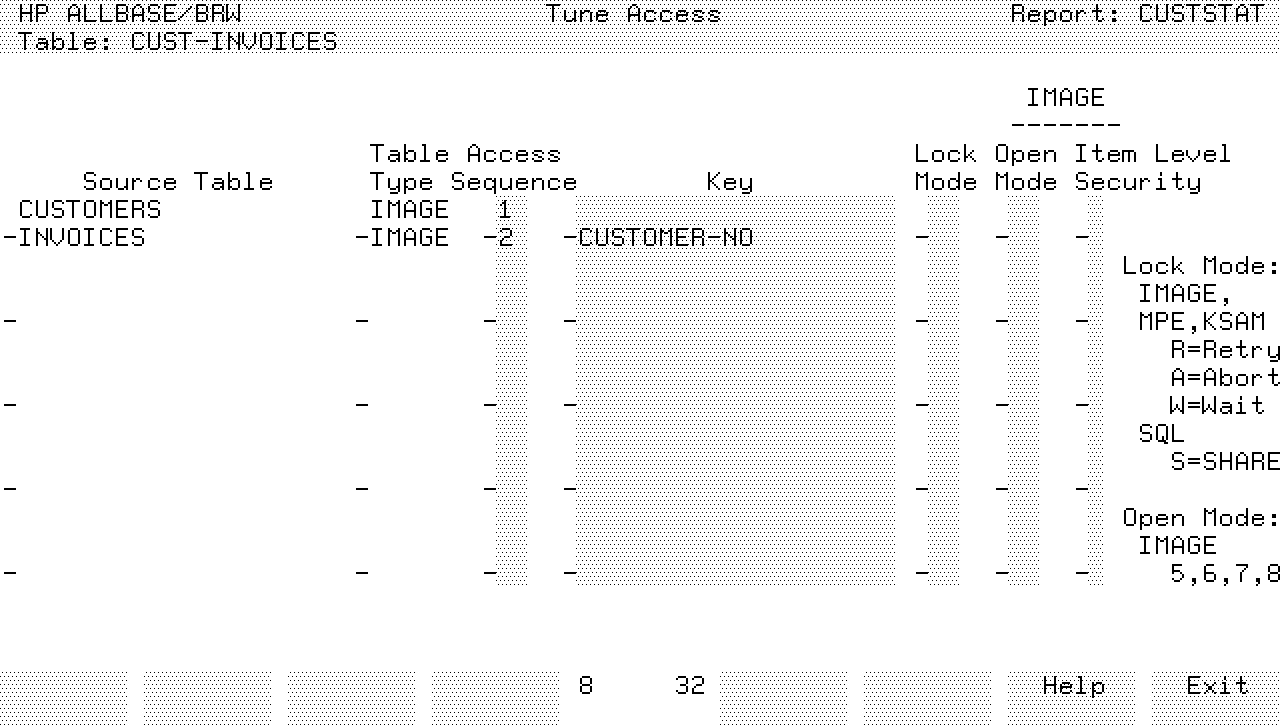Click the first blank function key
The image size is (1280, 725).
[64, 686]
